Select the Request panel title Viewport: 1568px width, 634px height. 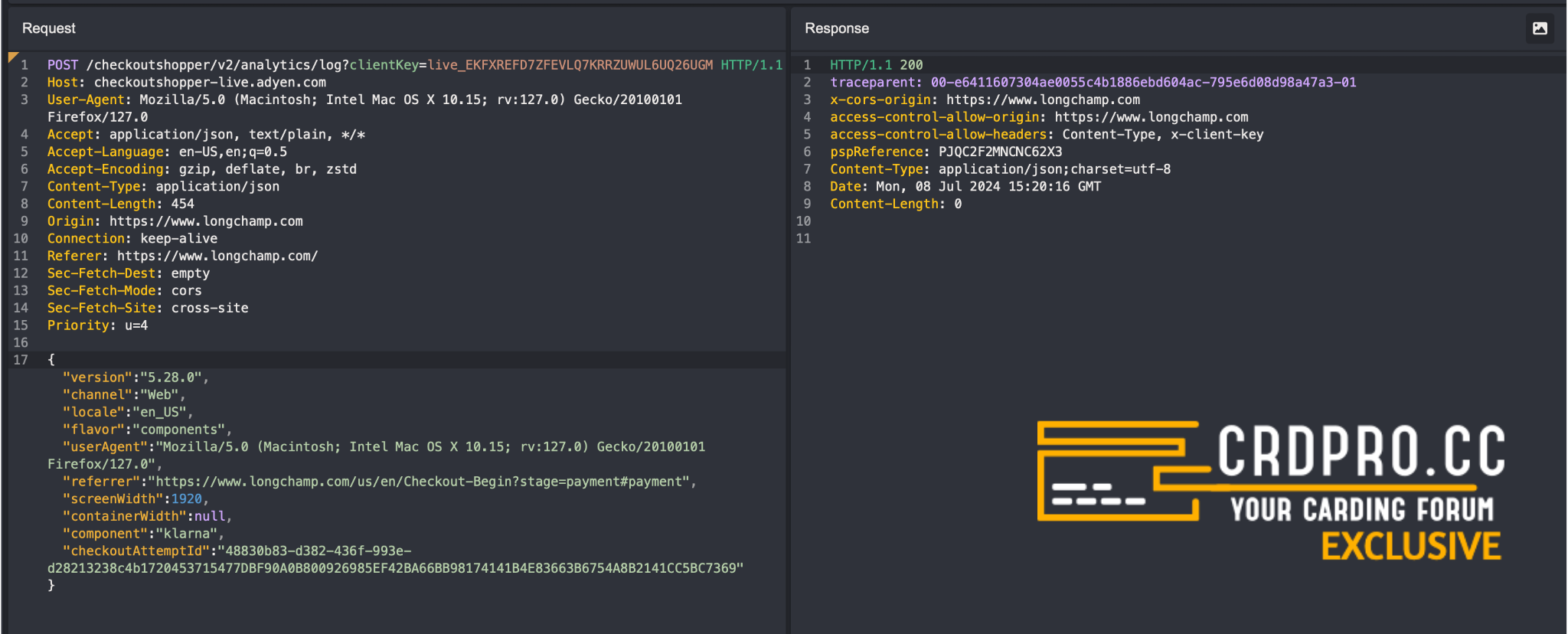[49, 28]
